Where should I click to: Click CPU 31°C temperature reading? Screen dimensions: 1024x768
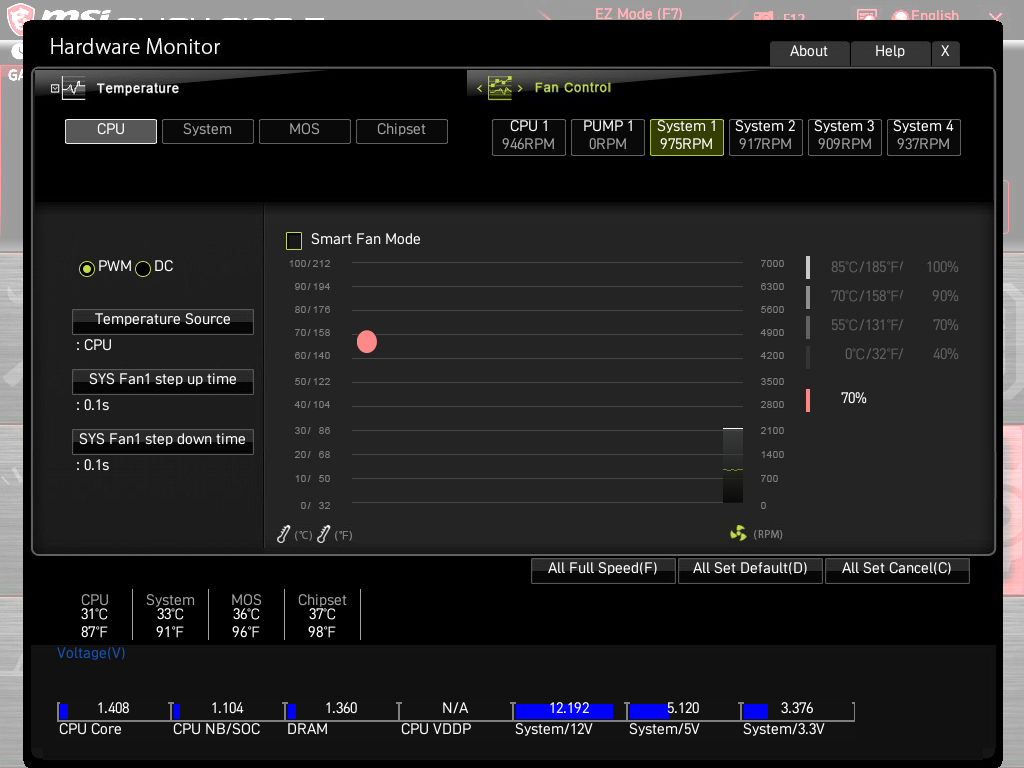click(95, 615)
